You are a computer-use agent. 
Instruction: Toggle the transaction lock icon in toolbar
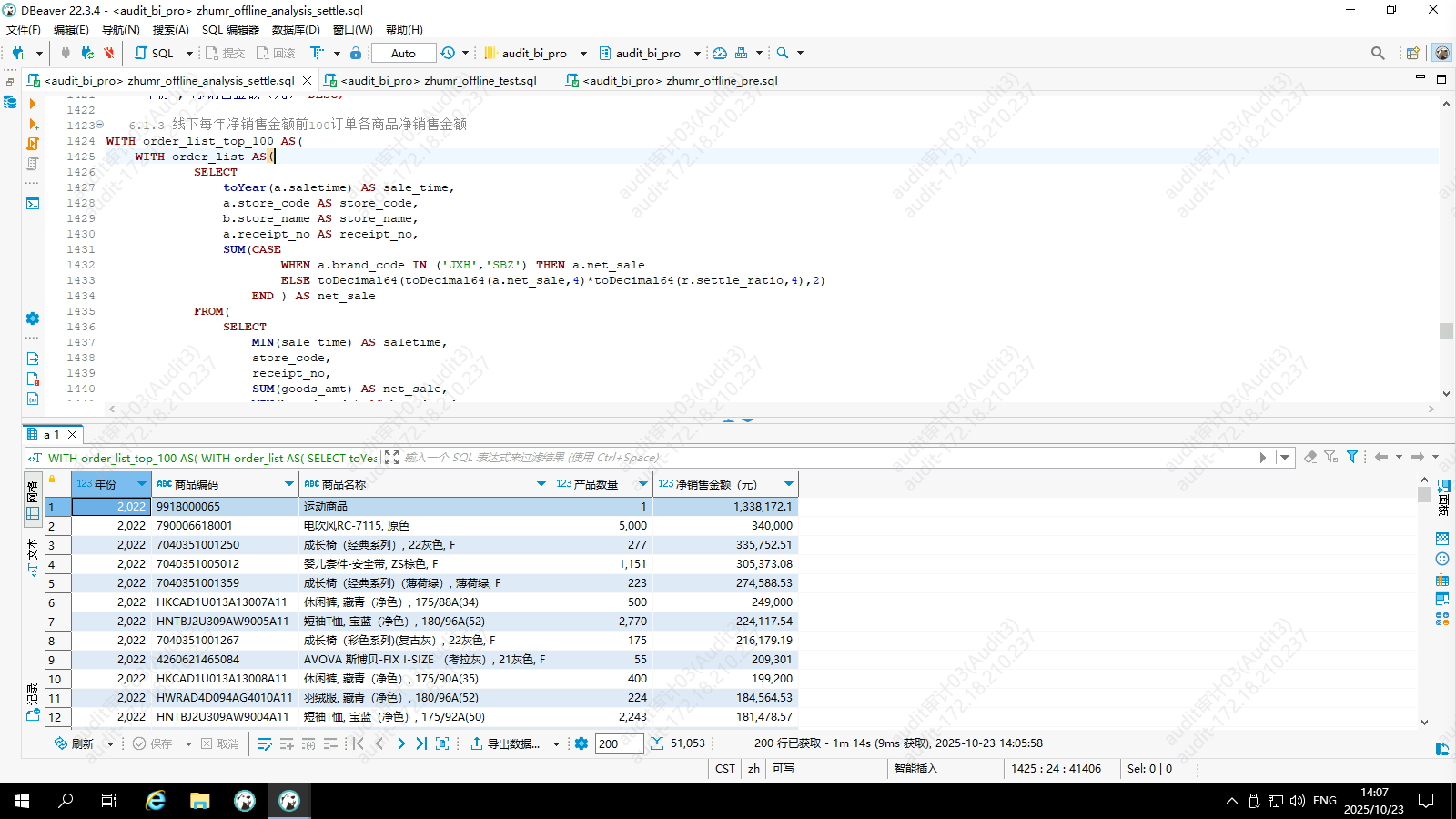tap(356, 53)
